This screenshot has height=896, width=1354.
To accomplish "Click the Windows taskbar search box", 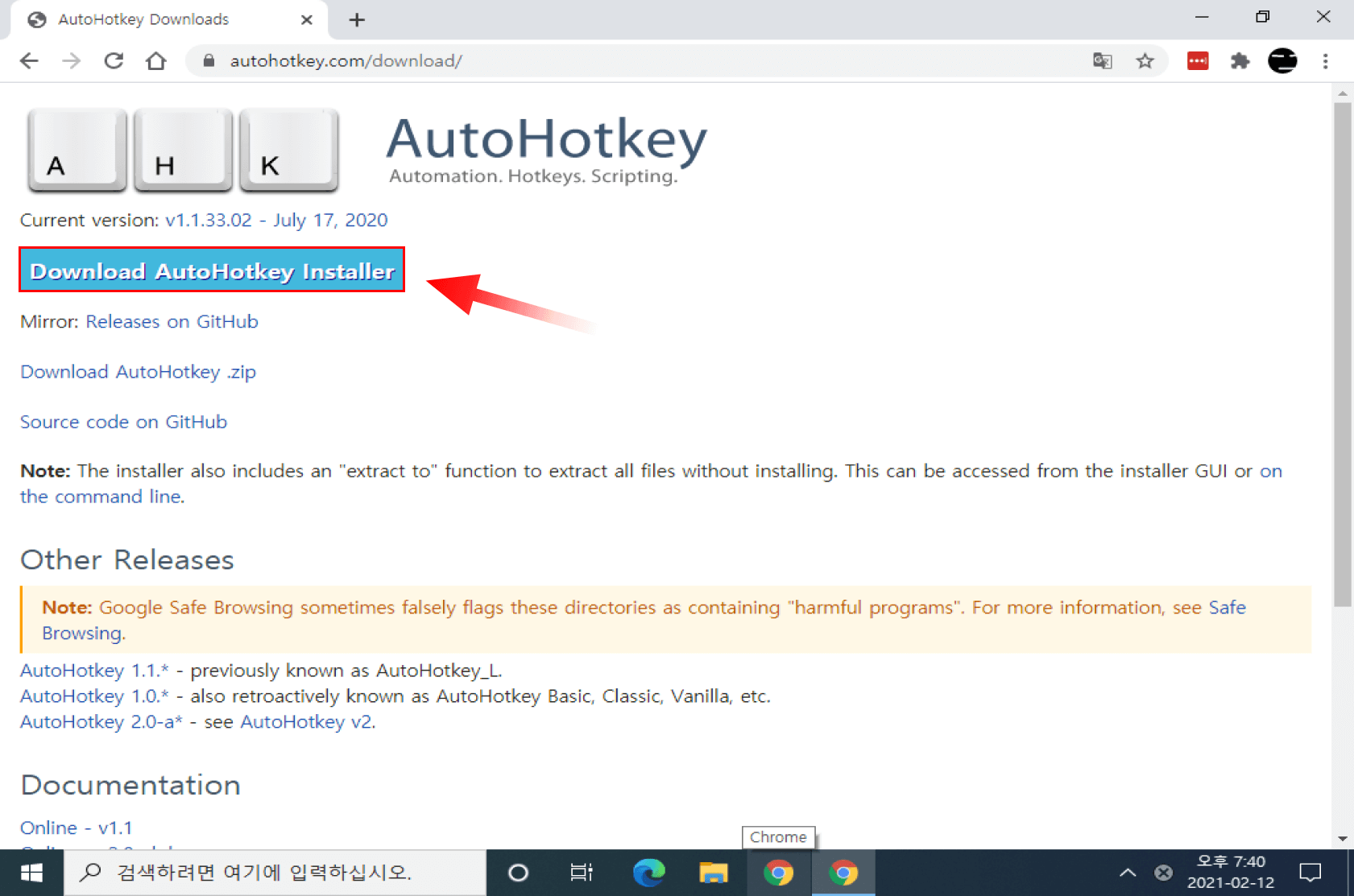I will [275, 873].
